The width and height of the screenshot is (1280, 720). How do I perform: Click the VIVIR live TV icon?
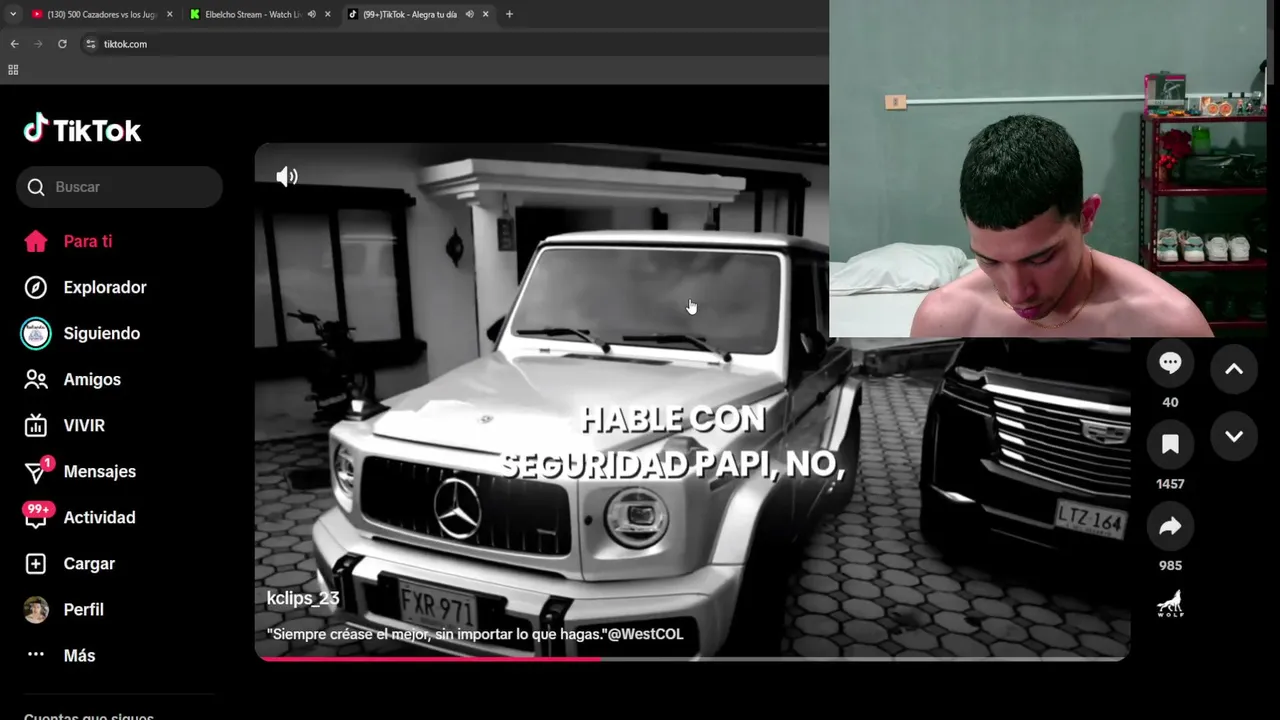pos(36,425)
